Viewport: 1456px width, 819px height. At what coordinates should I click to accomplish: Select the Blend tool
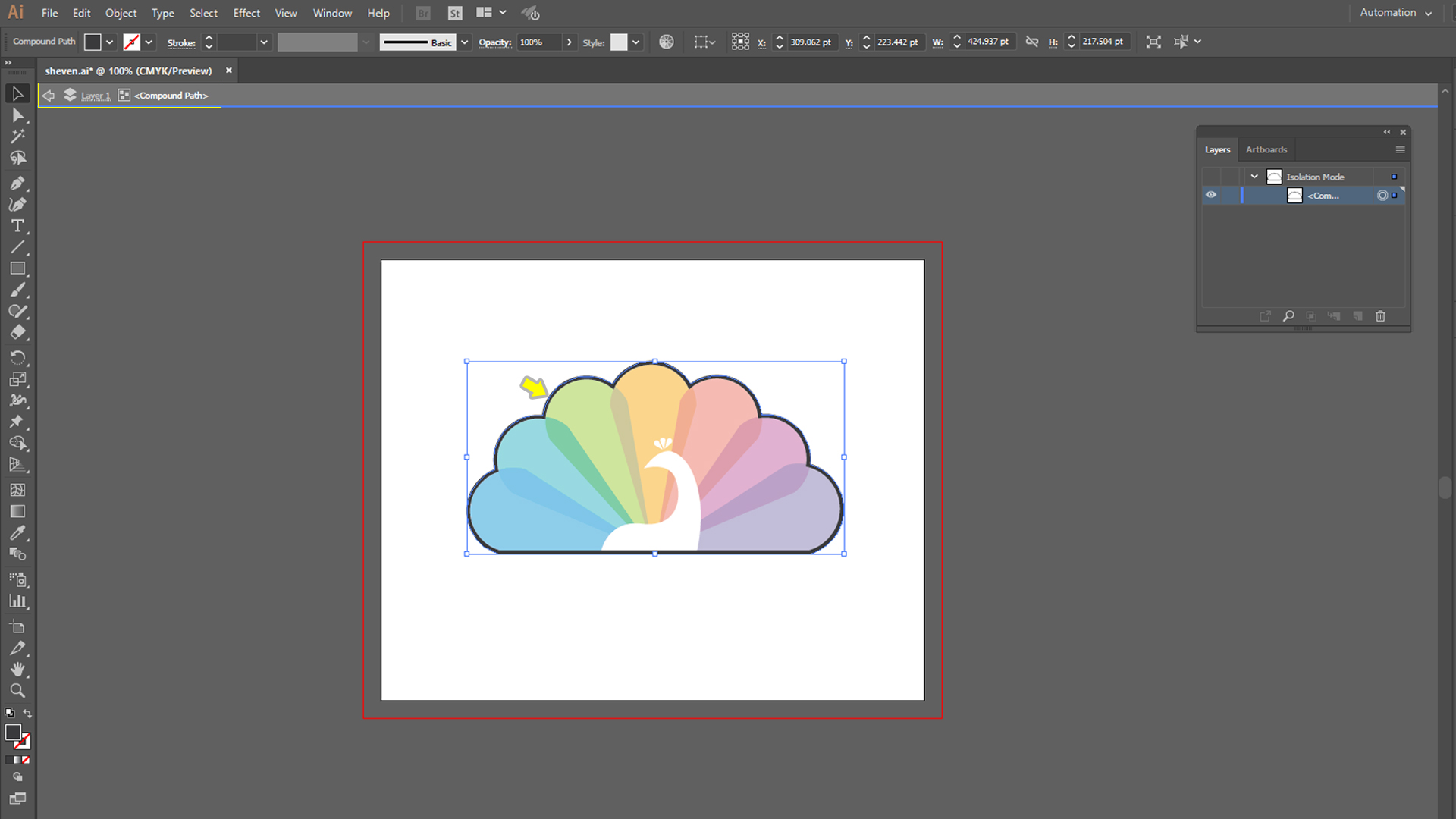pos(17,554)
